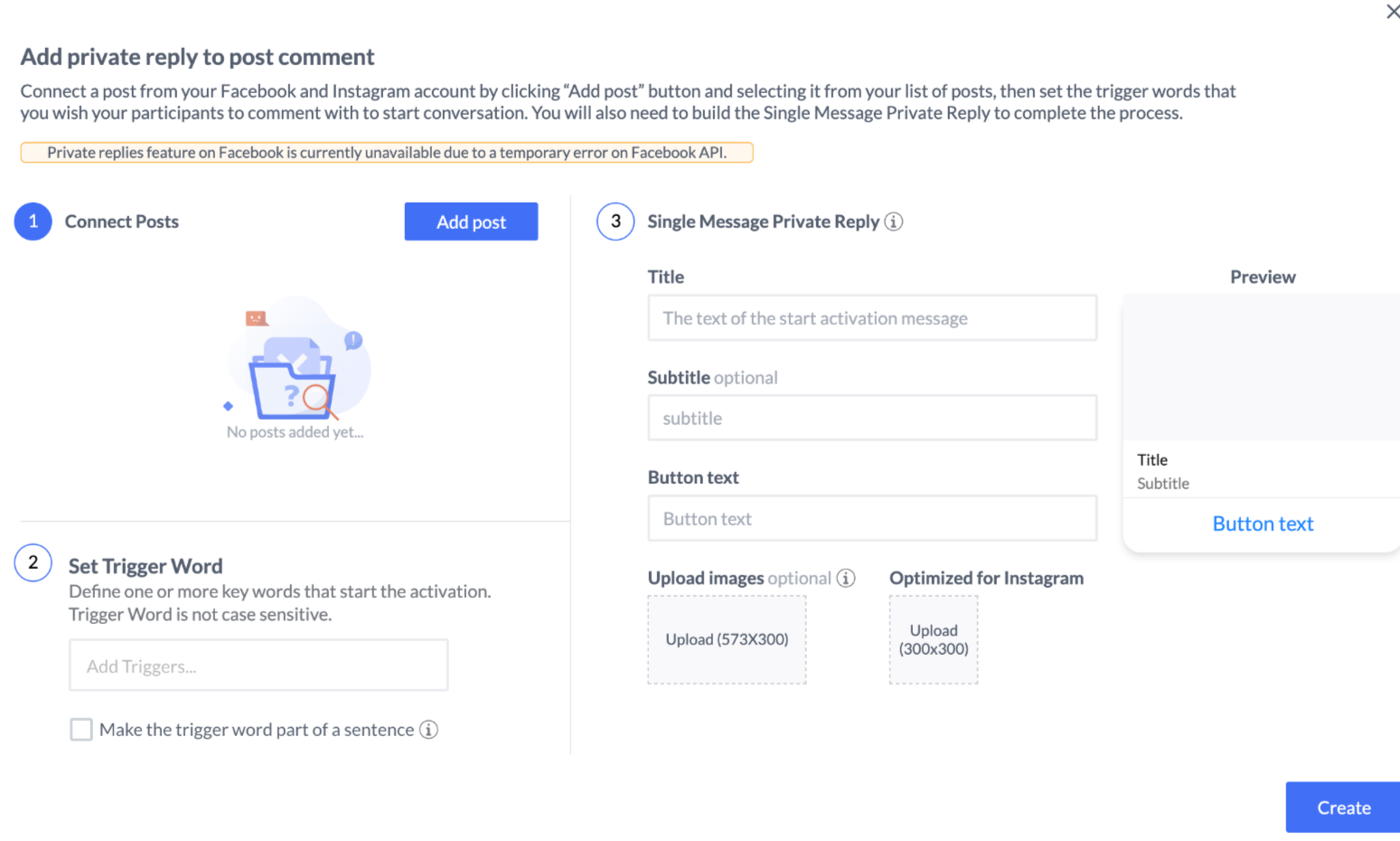
Task: Click the blue Create button
Action: tap(1342, 807)
